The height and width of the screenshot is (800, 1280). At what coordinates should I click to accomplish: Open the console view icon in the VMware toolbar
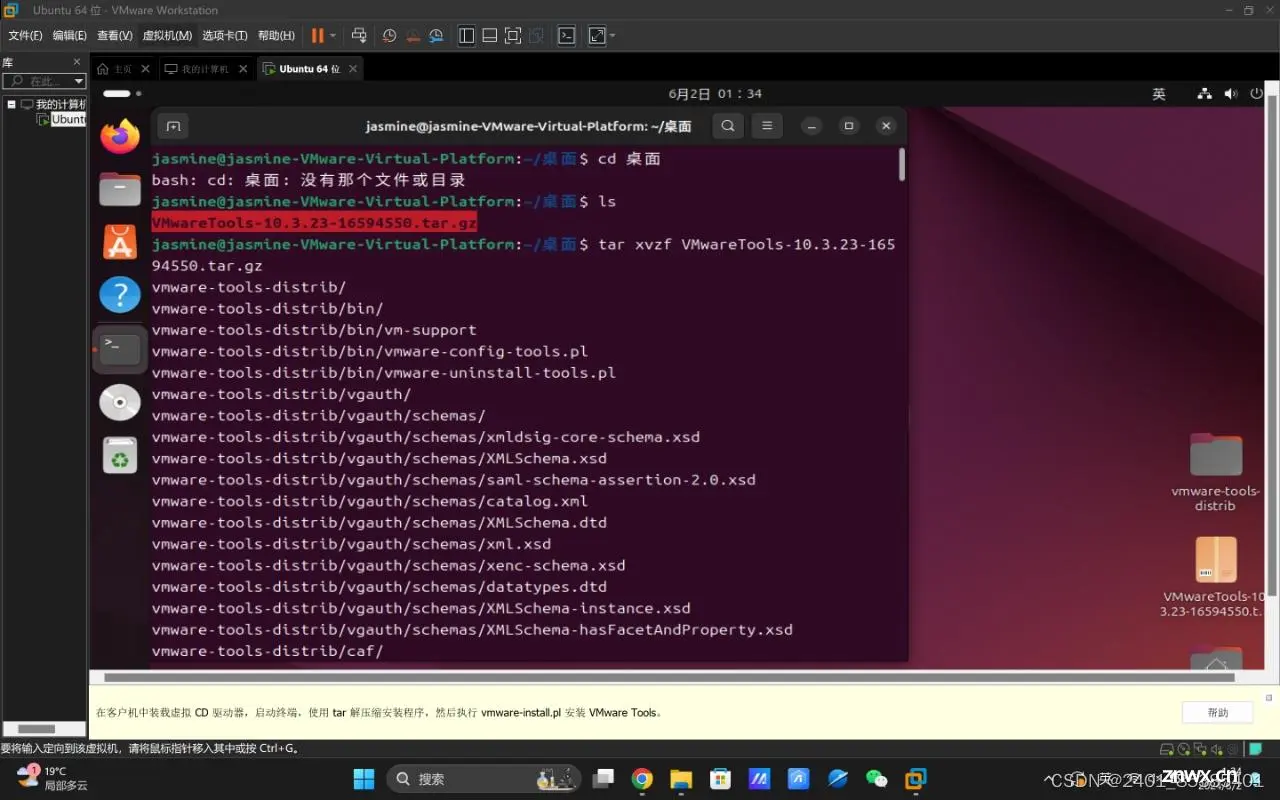click(566, 35)
